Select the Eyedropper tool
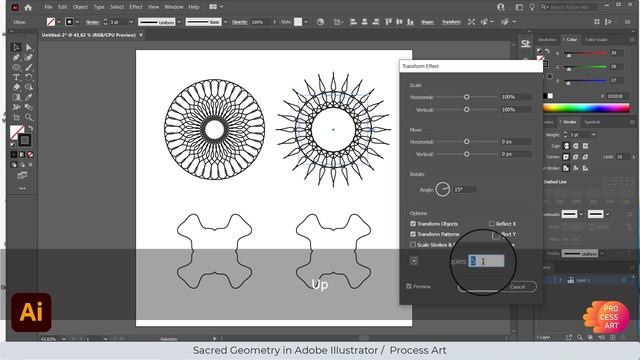This screenshot has width=640, height=360. click(29, 97)
